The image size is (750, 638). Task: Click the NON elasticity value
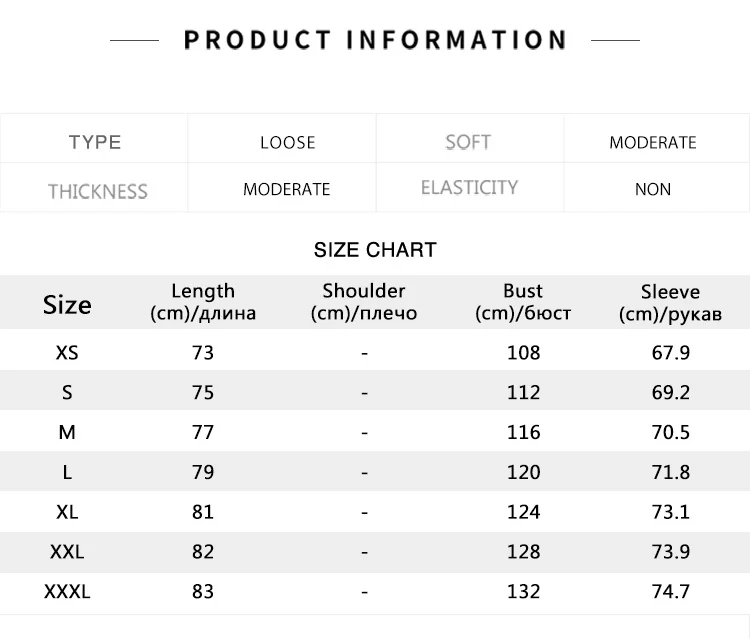[653, 189]
